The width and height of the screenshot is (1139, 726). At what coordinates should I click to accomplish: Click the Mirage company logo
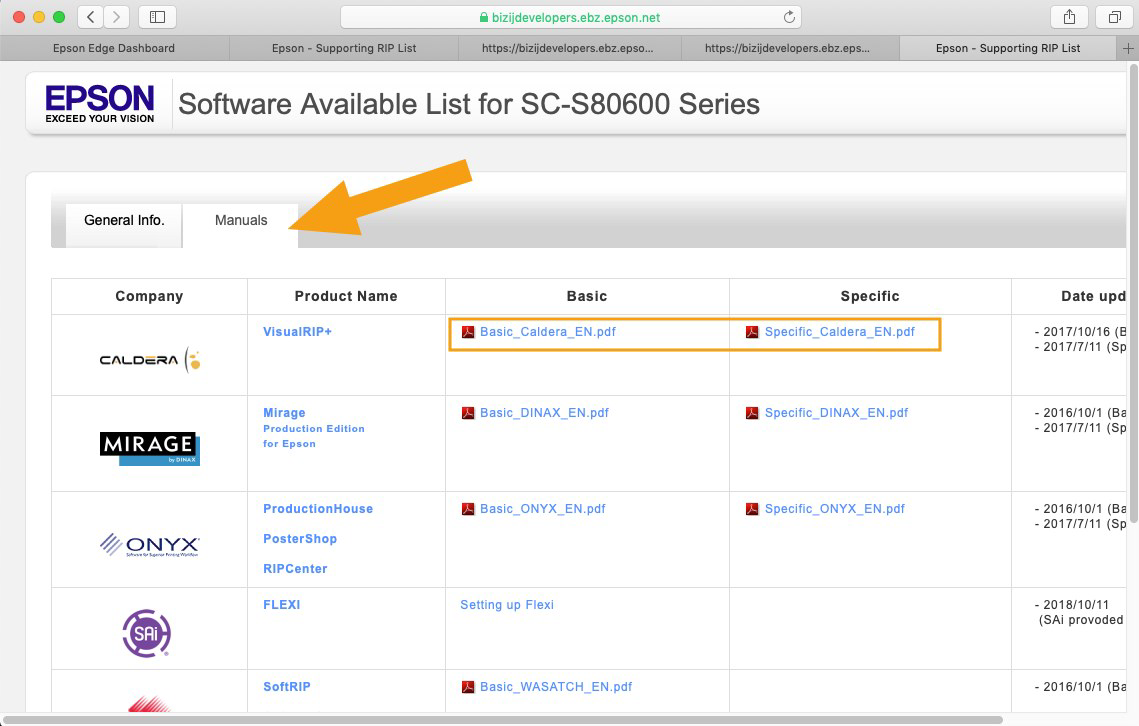pos(149,447)
